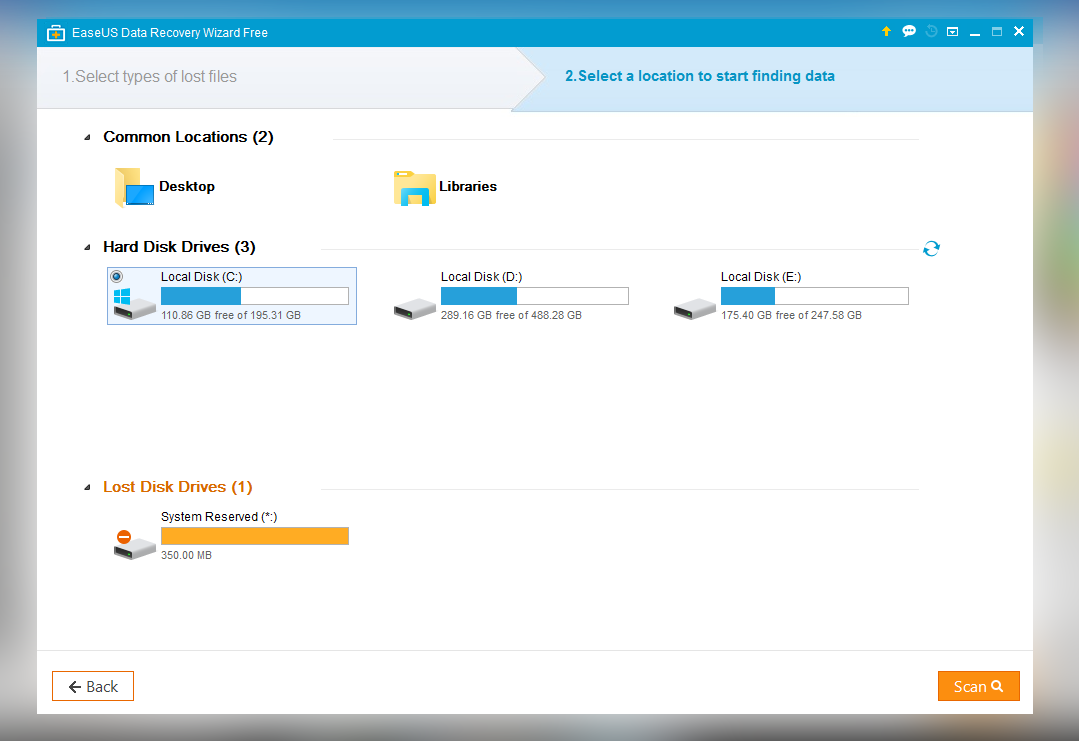
Task: Select the Libraries folder icon
Action: (414, 187)
